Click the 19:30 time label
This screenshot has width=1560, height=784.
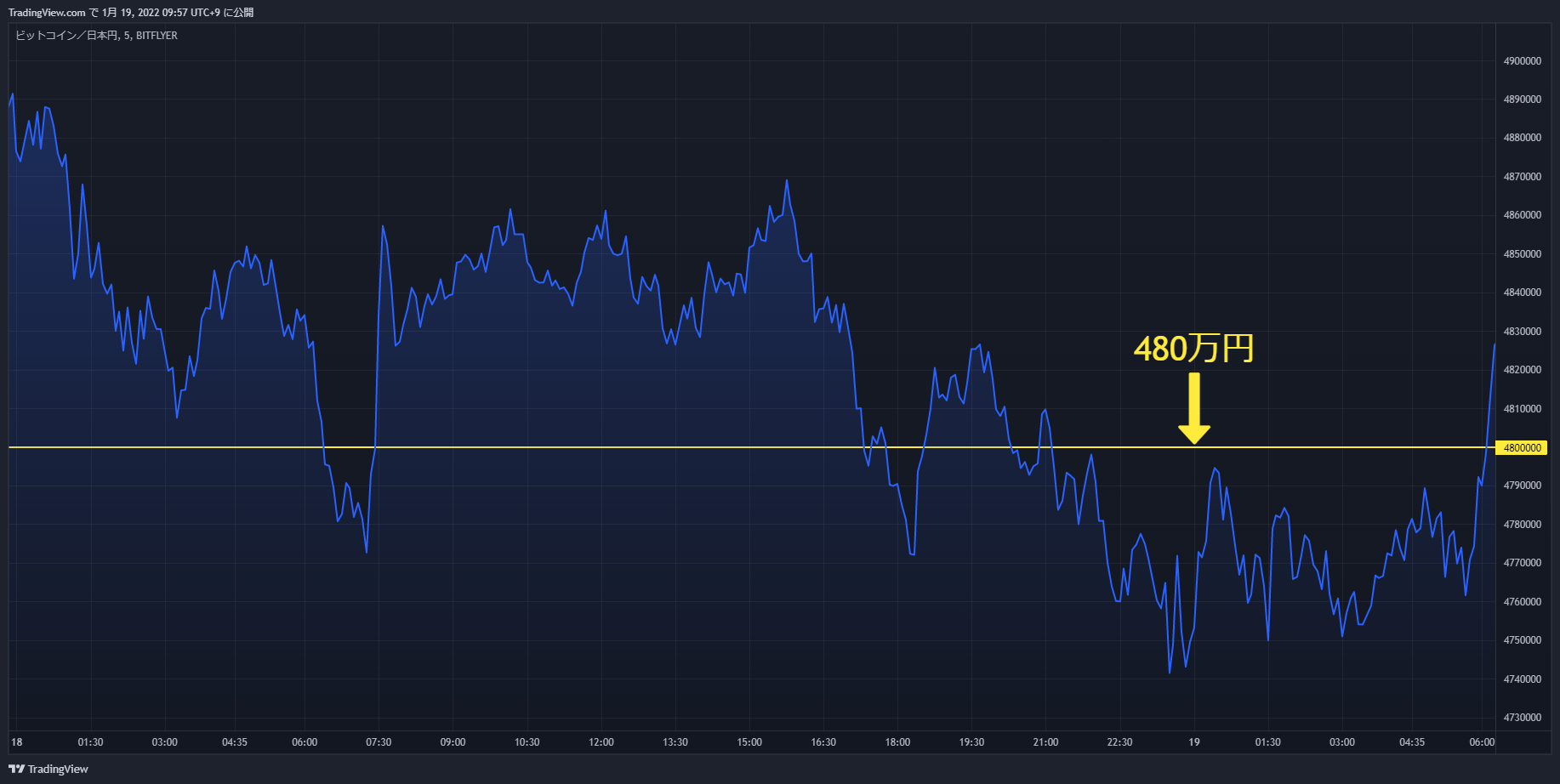pos(971,742)
